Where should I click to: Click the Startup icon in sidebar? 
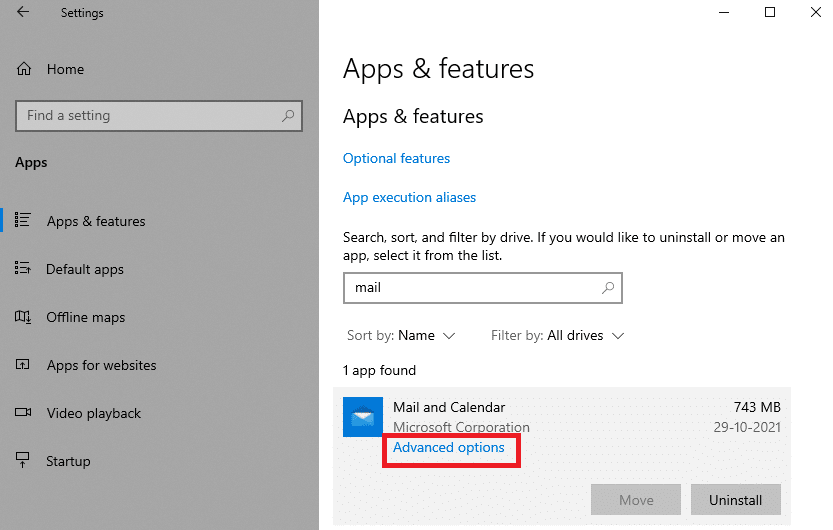pos(22,460)
